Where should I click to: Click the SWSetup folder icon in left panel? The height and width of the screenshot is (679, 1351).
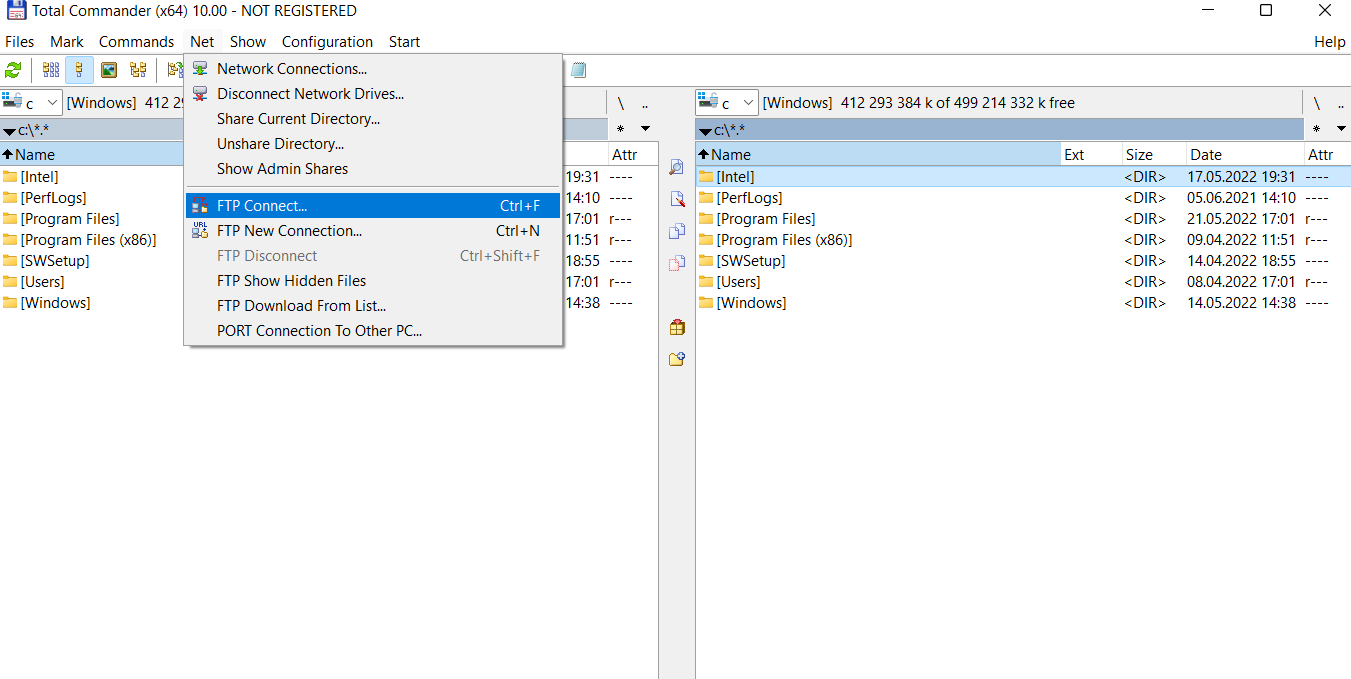10,261
